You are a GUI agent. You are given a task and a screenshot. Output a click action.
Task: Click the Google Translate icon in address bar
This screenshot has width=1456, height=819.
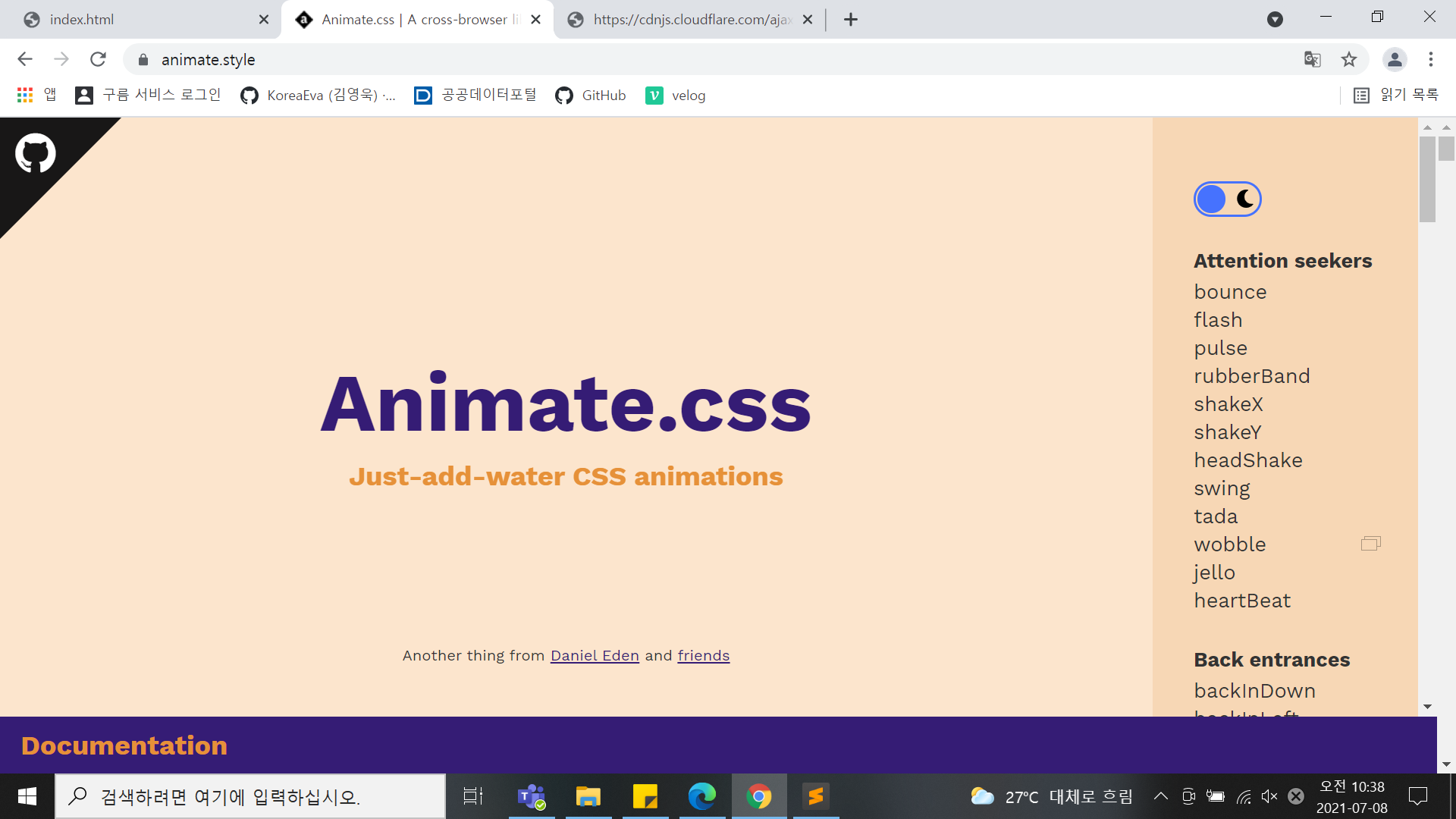pos(1312,59)
